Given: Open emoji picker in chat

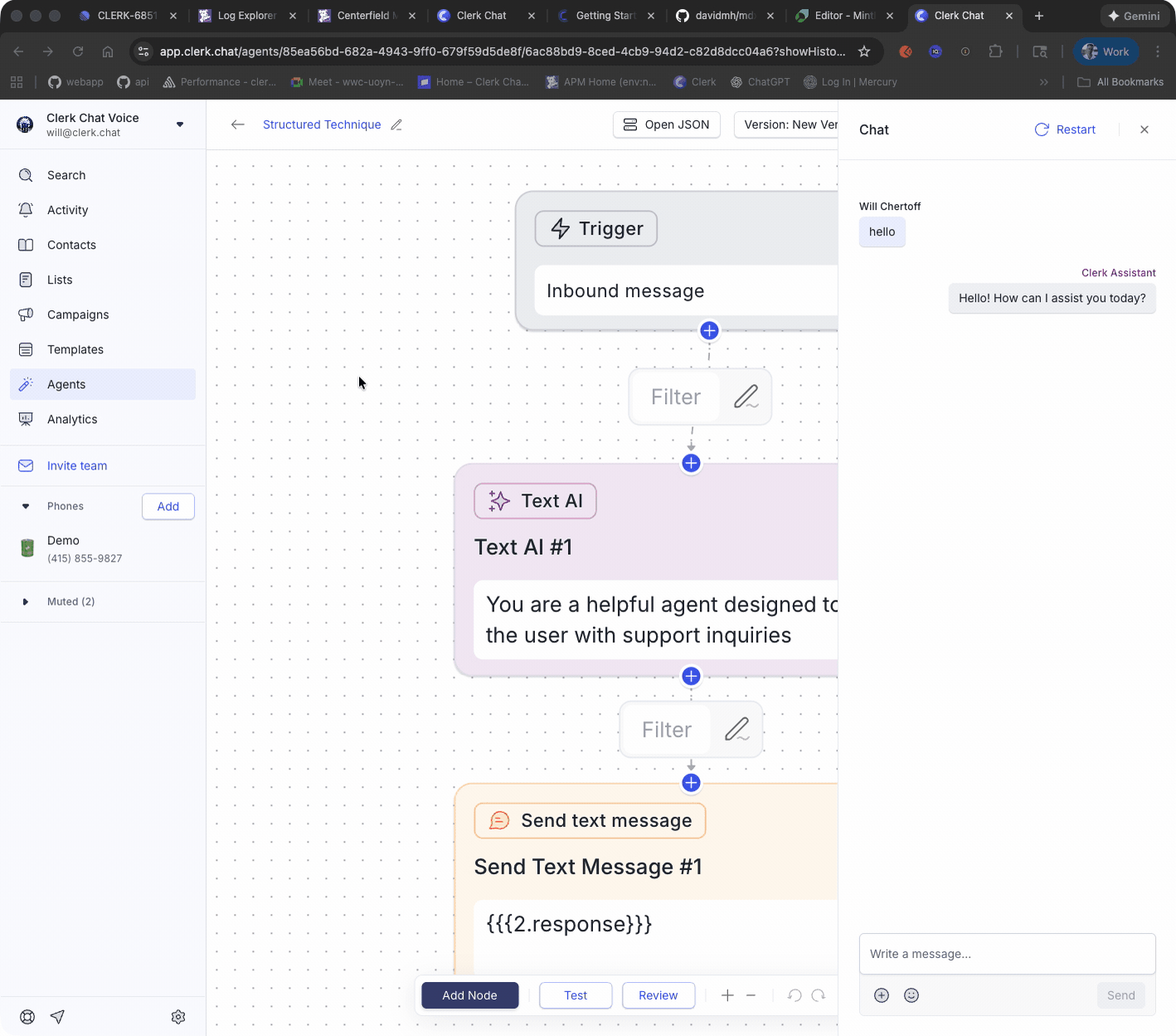Looking at the screenshot, I should click(x=911, y=995).
